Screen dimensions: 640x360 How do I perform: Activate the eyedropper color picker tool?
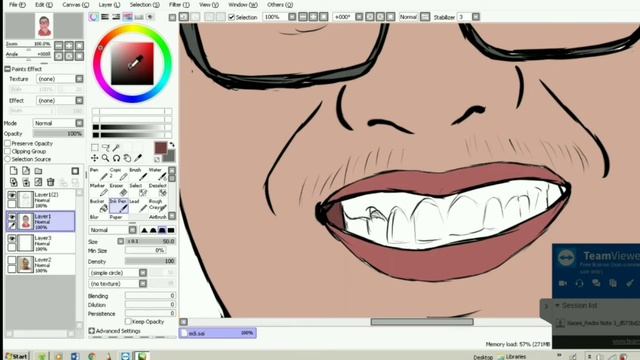tap(138, 158)
